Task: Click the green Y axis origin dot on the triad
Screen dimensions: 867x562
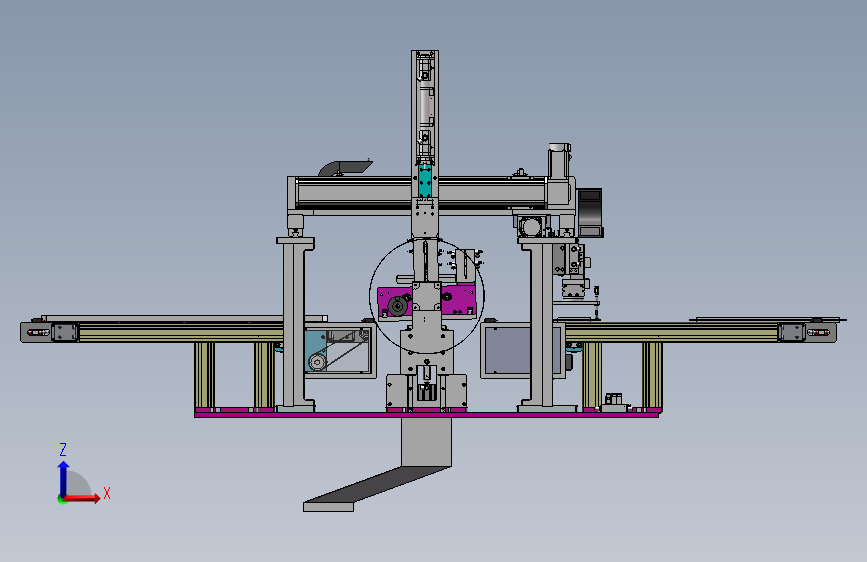Action: point(62,499)
